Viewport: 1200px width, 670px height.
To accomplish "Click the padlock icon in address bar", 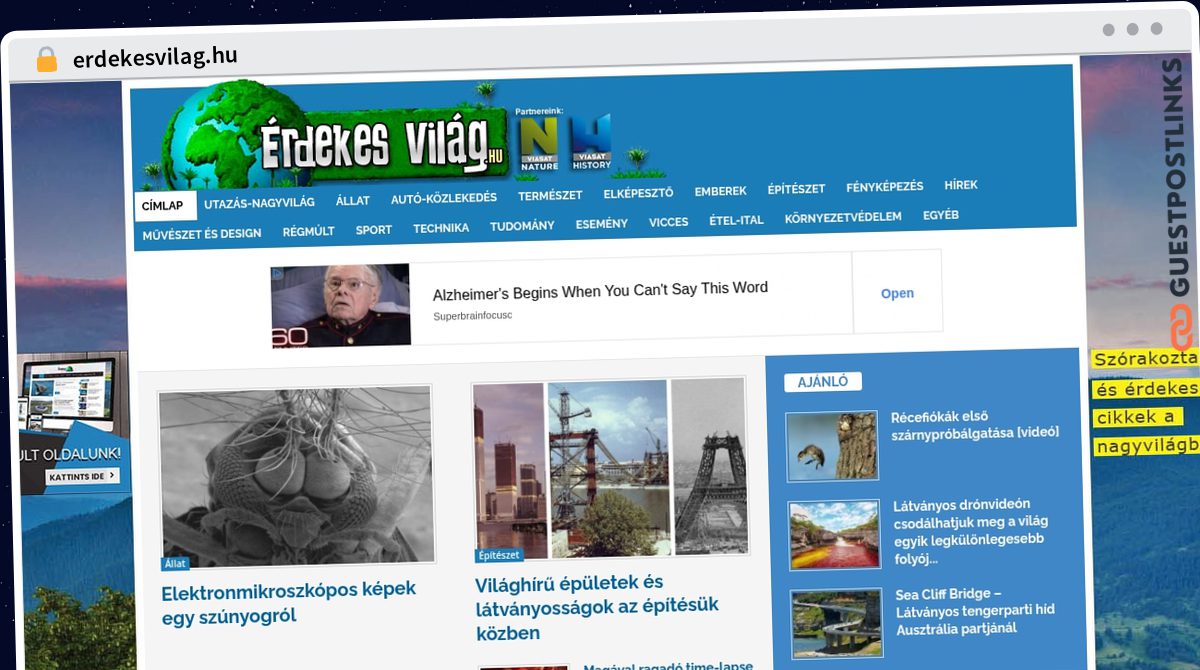I will 46,59.
